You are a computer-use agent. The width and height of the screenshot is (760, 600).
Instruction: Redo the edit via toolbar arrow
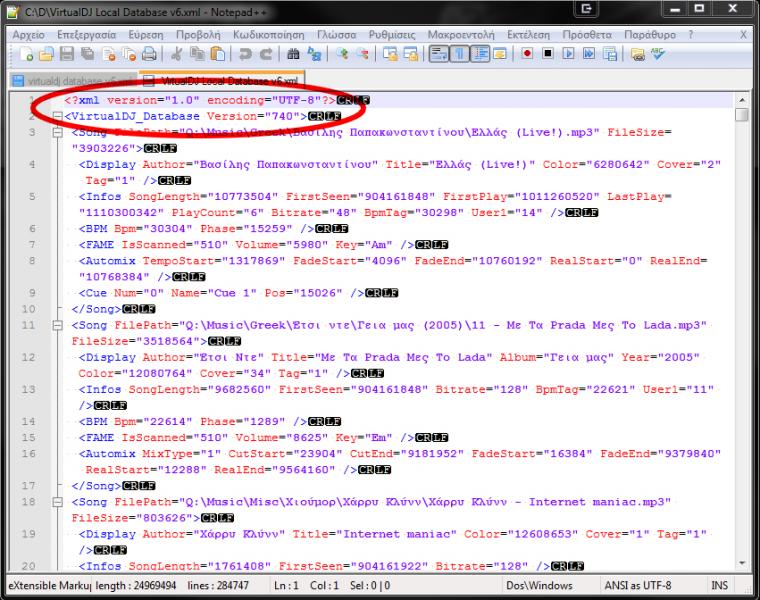click(x=266, y=54)
